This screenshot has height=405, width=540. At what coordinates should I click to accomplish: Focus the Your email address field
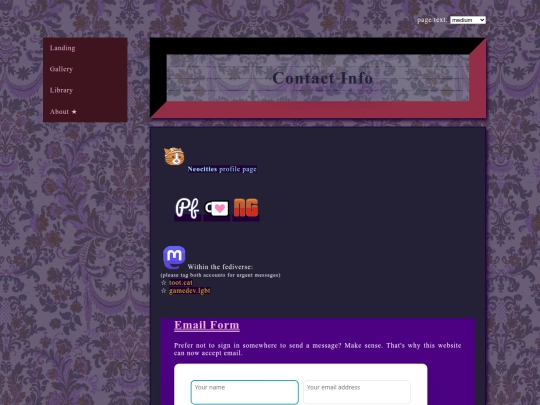pyautogui.click(x=357, y=392)
